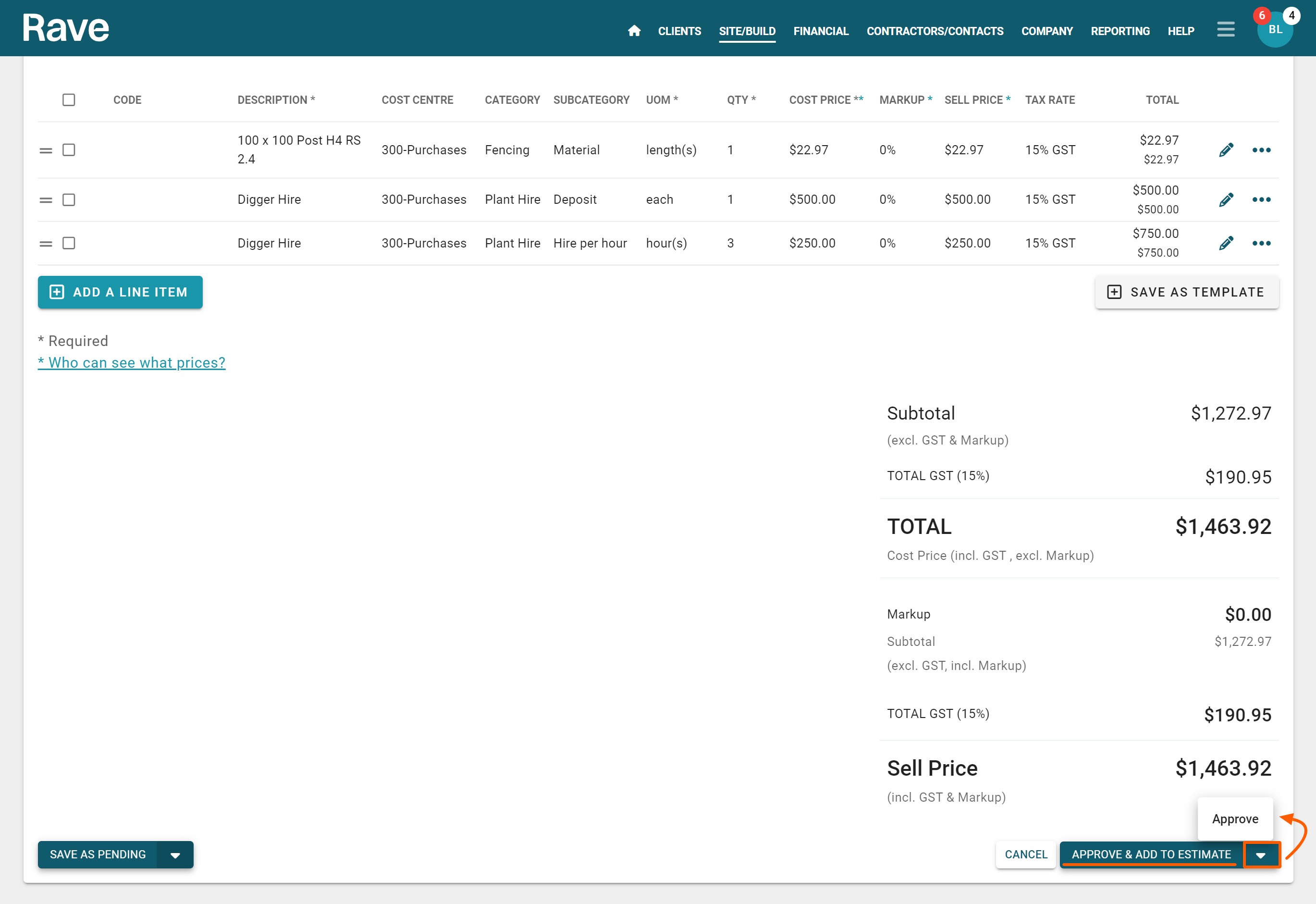Open the three-dots menu for the Hire per hour row
This screenshot has width=1316, height=904.
tap(1261, 243)
